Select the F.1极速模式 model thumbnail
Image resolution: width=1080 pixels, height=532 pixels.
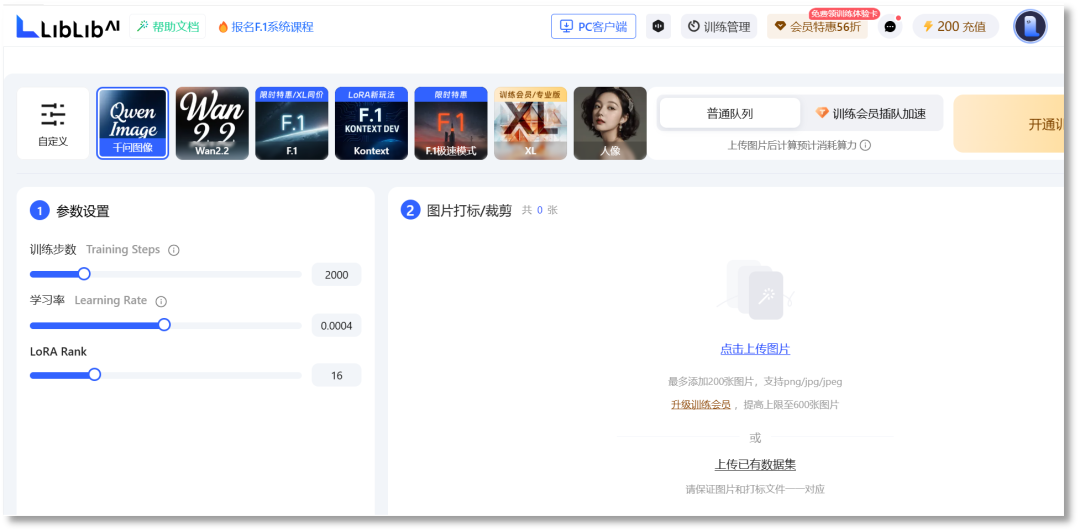tap(450, 123)
